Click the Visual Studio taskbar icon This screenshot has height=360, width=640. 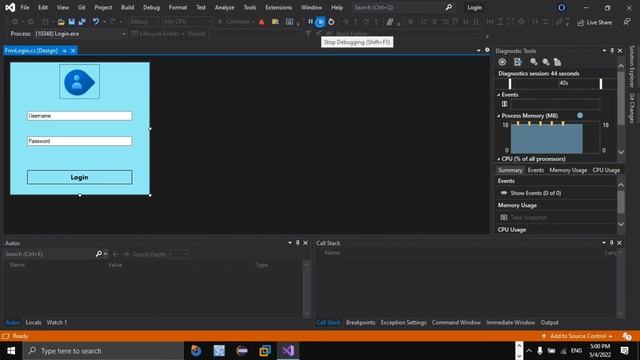(x=288, y=351)
